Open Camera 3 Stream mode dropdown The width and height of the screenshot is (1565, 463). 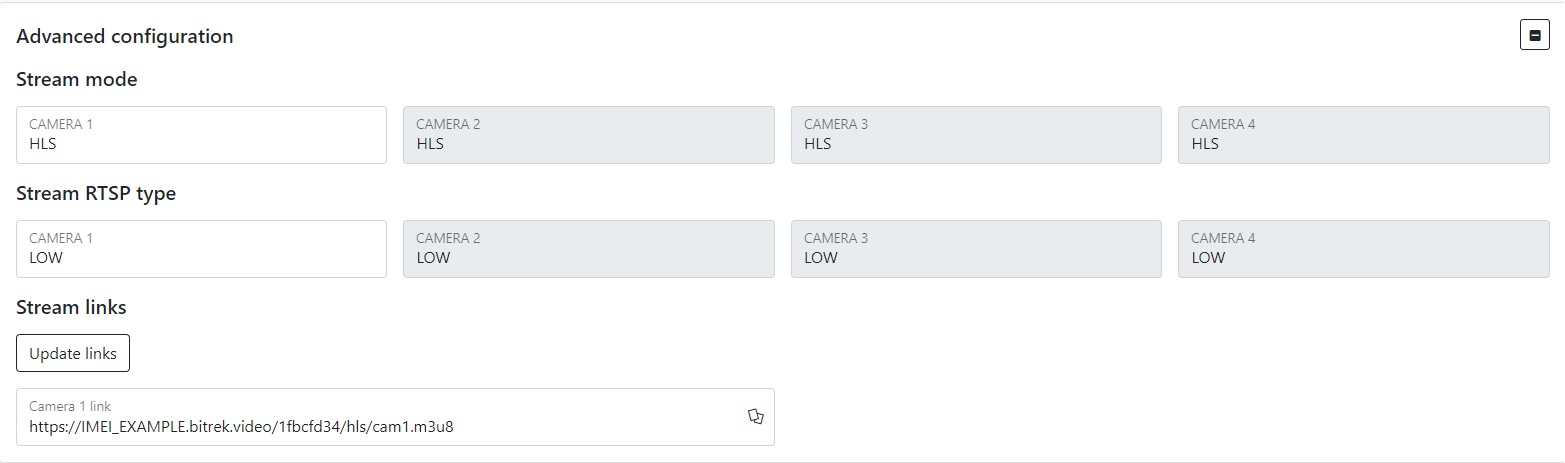[975, 135]
